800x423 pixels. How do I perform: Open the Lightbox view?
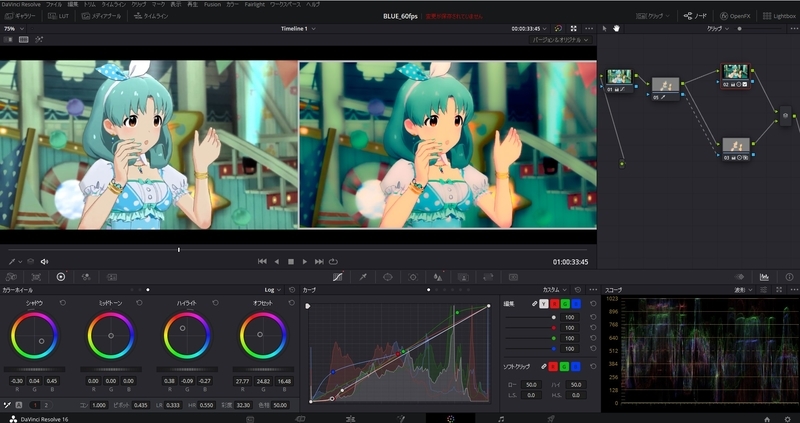click(779, 16)
